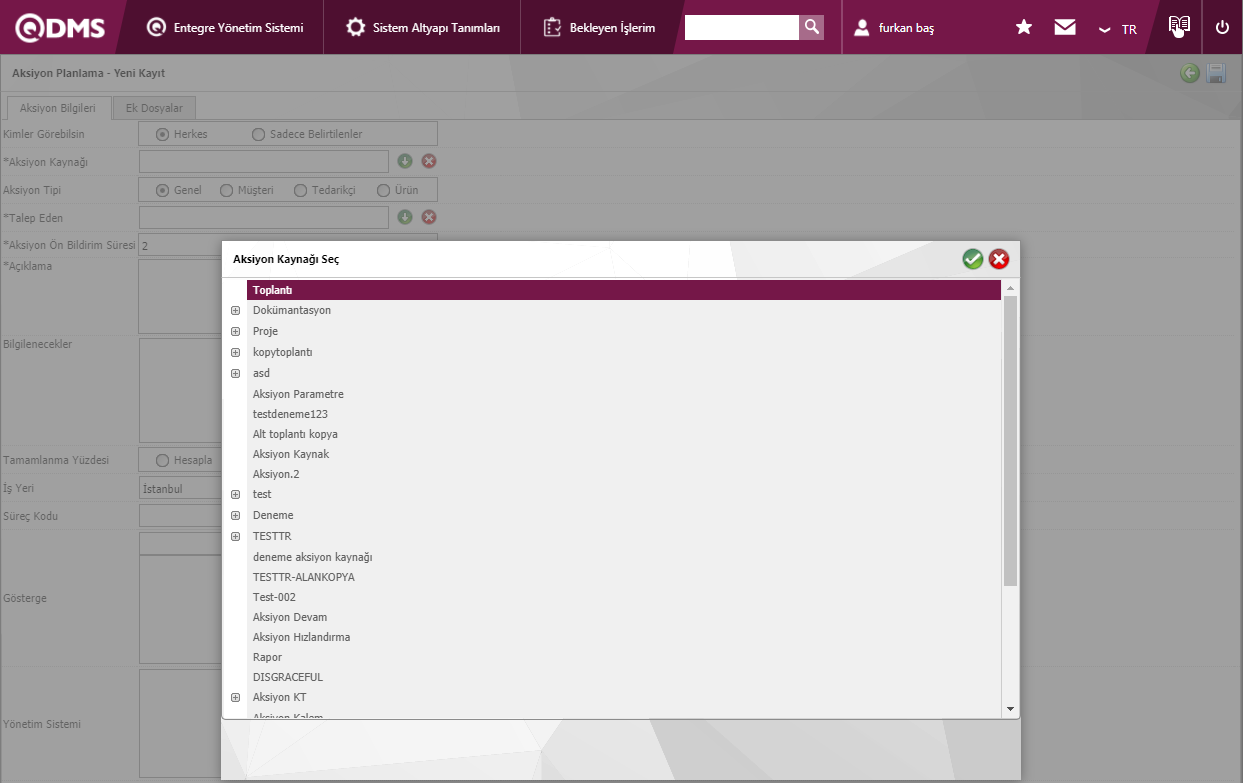Image resolution: width=1243 pixels, height=783 pixels.
Task: Select the Herkes radio button
Action: point(162,134)
